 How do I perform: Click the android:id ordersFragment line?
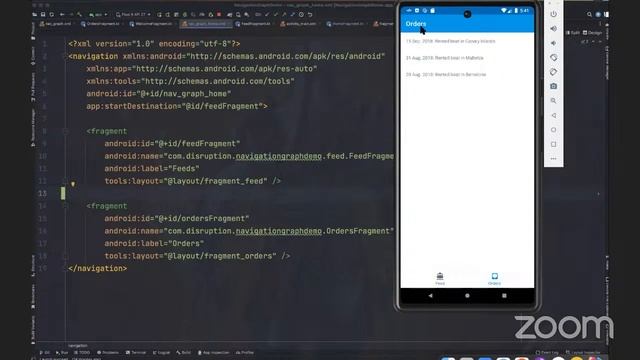[177, 219]
